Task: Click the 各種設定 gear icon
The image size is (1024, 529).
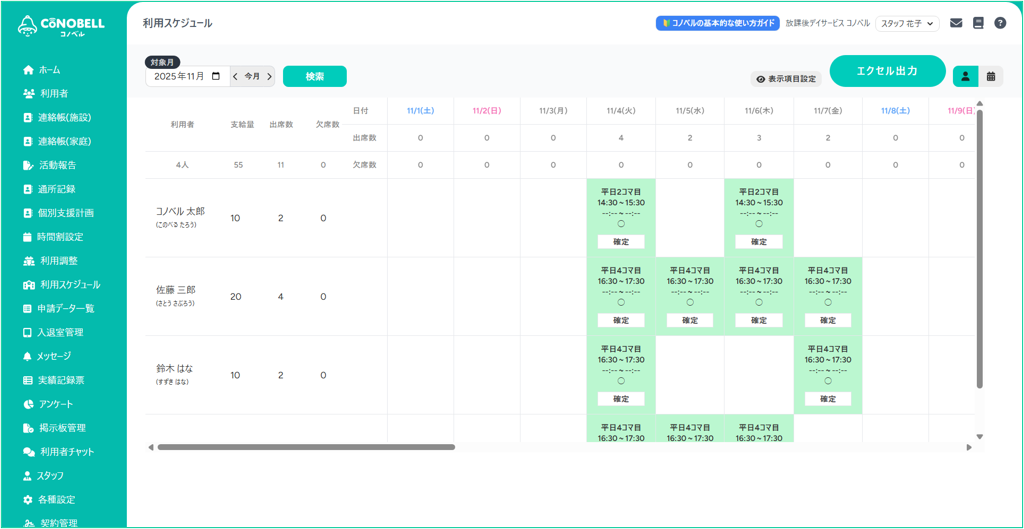Action: (28, 500)
